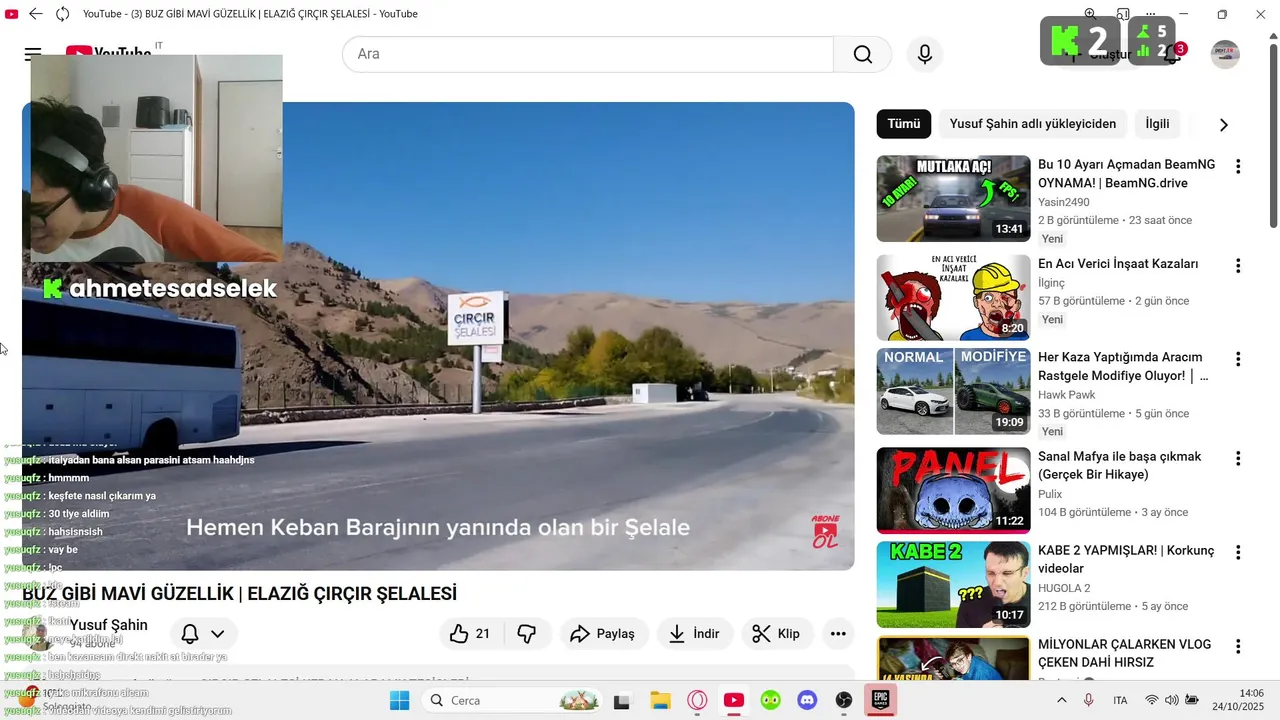This screenshot has width=1280, height=720.
Task: Dislike the video with thumbs down
Action: pos(527,633)
